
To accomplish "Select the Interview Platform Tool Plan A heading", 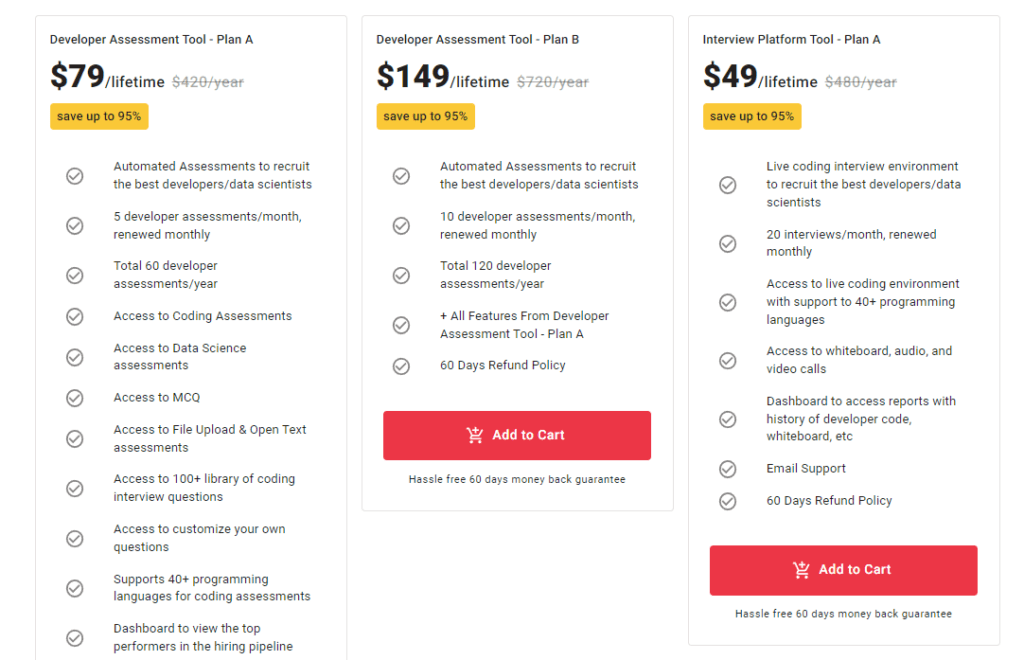I will [790, 39].
